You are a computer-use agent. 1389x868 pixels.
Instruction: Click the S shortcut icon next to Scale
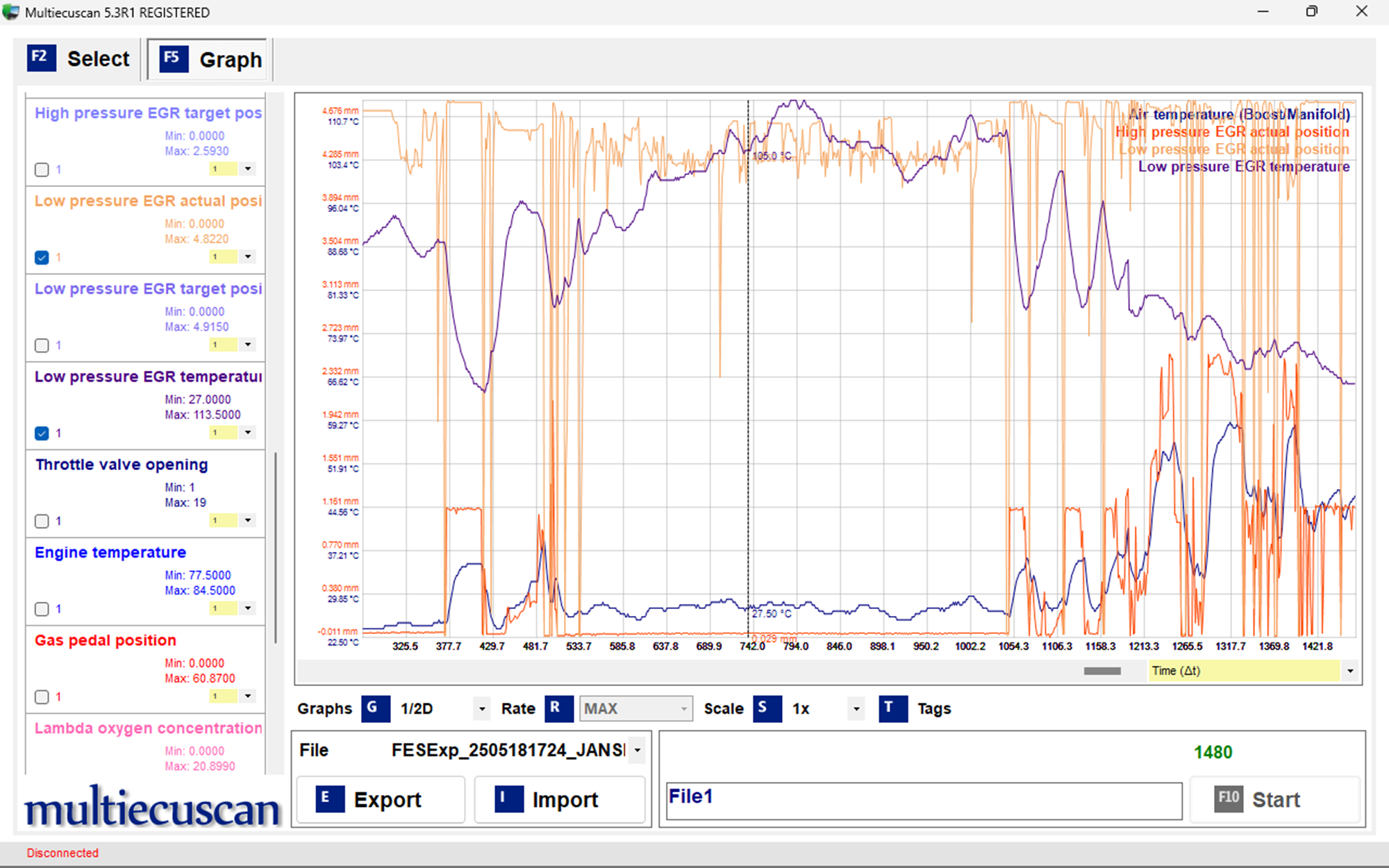pyautogui.click(x=767, y=708)
